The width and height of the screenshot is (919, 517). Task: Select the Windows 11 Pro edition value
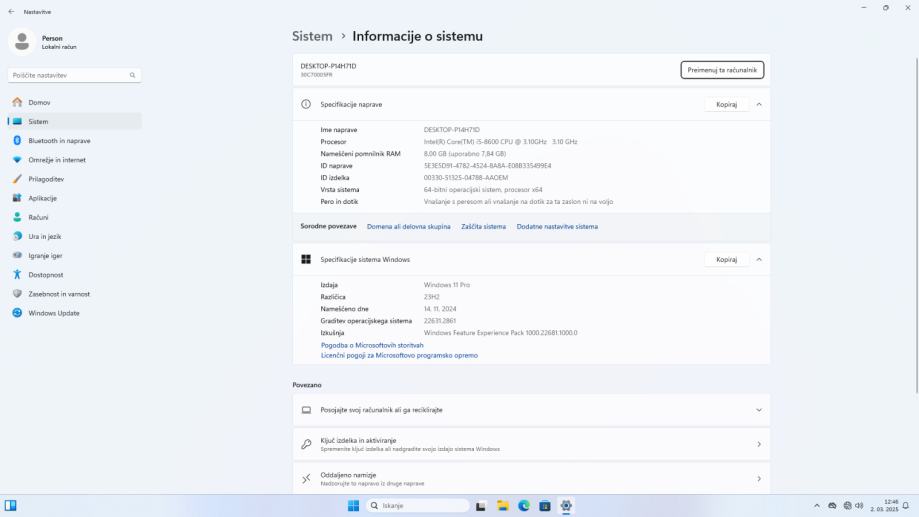pos(447,285)
